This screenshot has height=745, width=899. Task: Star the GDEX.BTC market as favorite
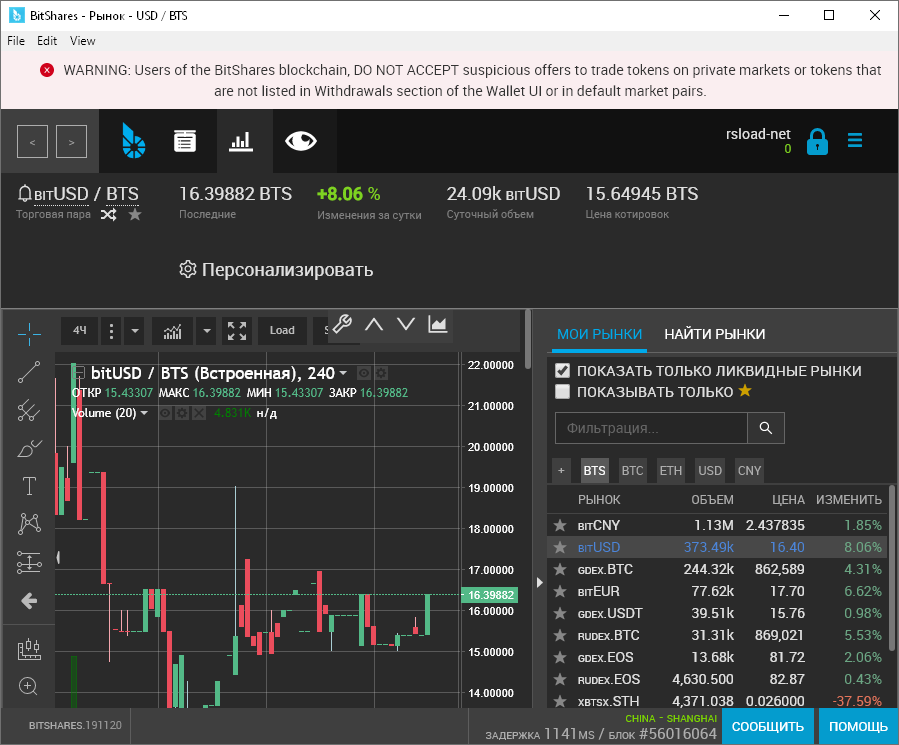(x=560, y=569)
